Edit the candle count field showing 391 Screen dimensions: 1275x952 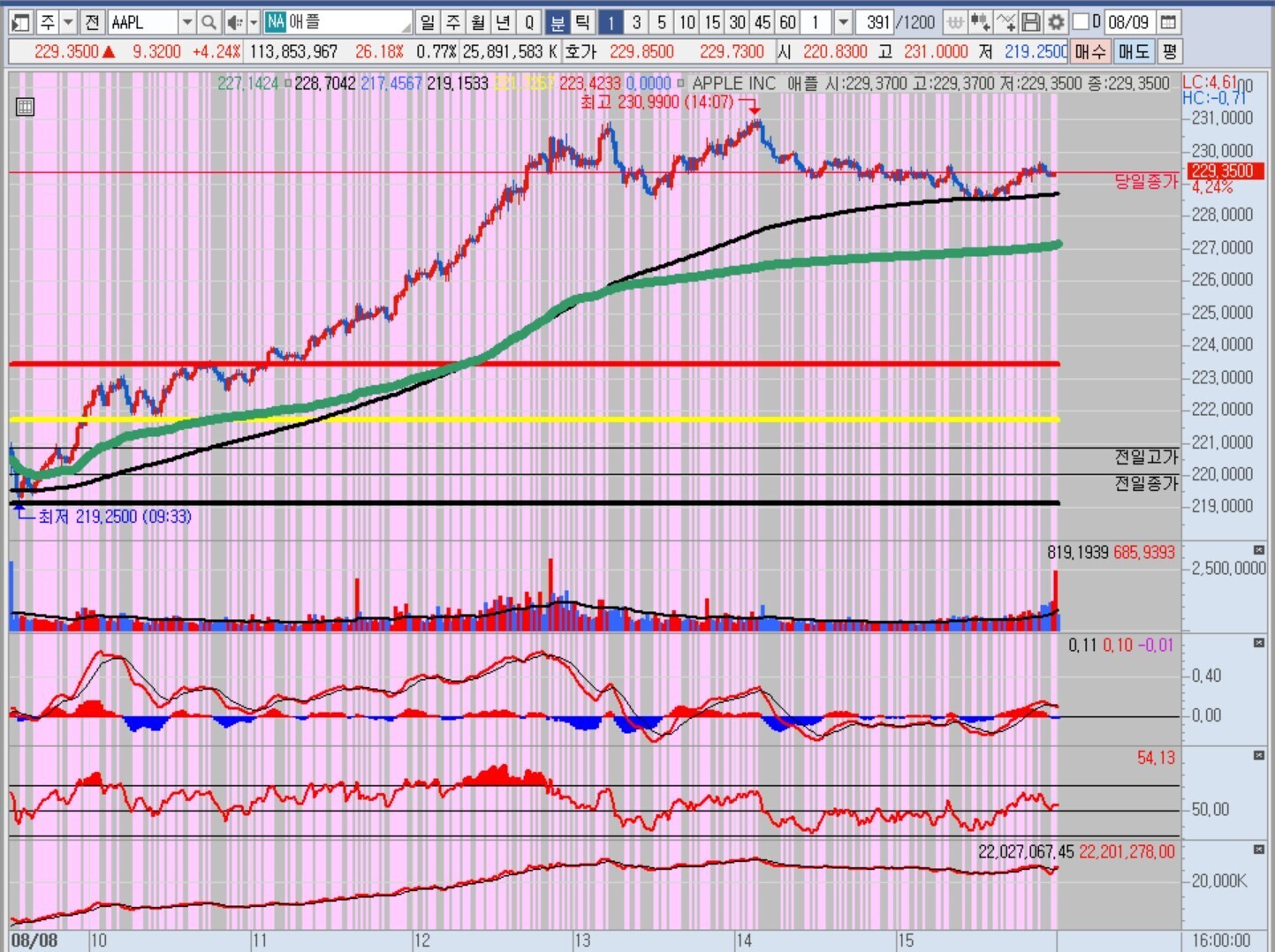(x=876, y=22)
